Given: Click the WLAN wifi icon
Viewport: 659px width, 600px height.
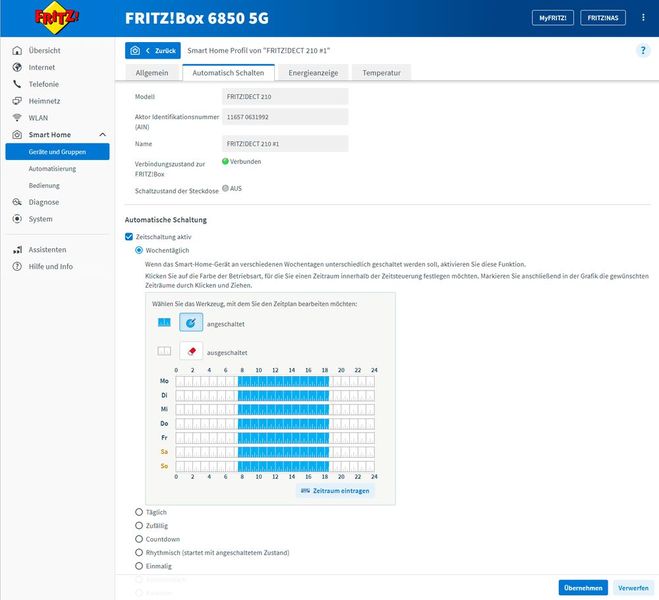Looking at the screenshot, I should [x=17, y=118].
